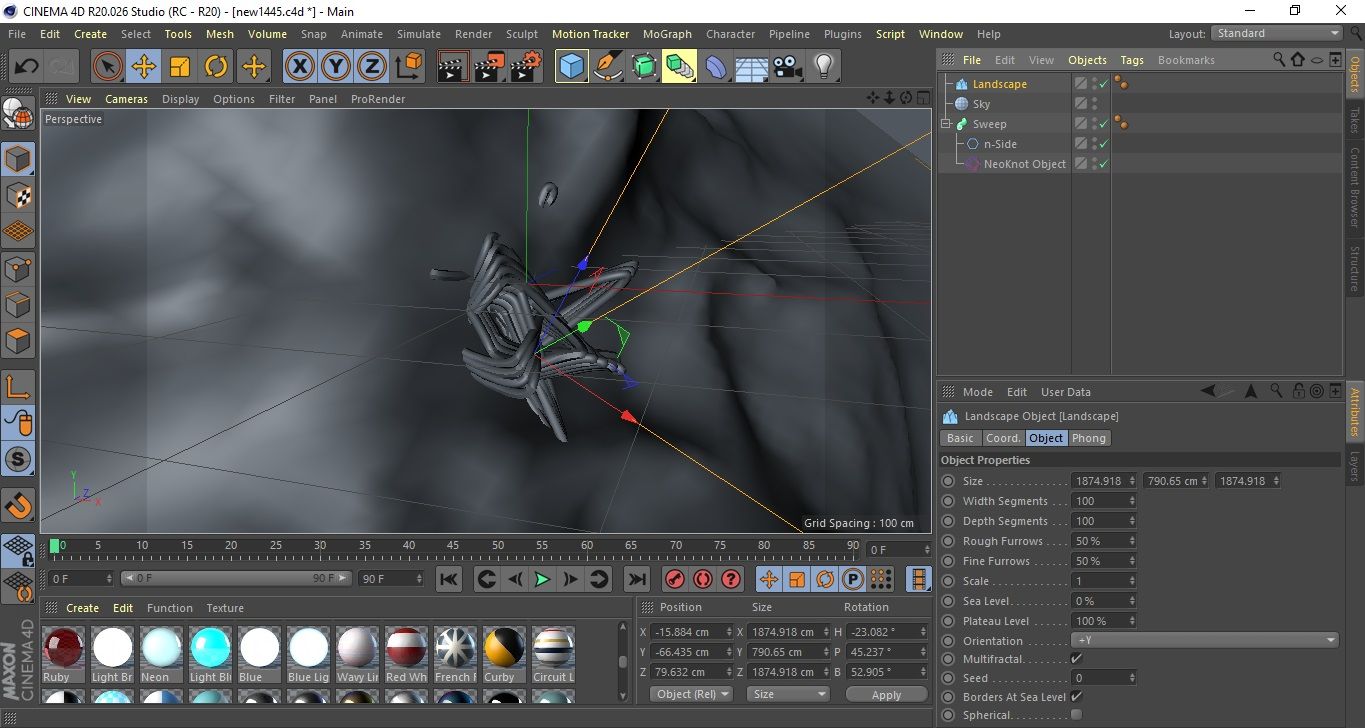Click the Camera object icon

click(x=788, y=67)
